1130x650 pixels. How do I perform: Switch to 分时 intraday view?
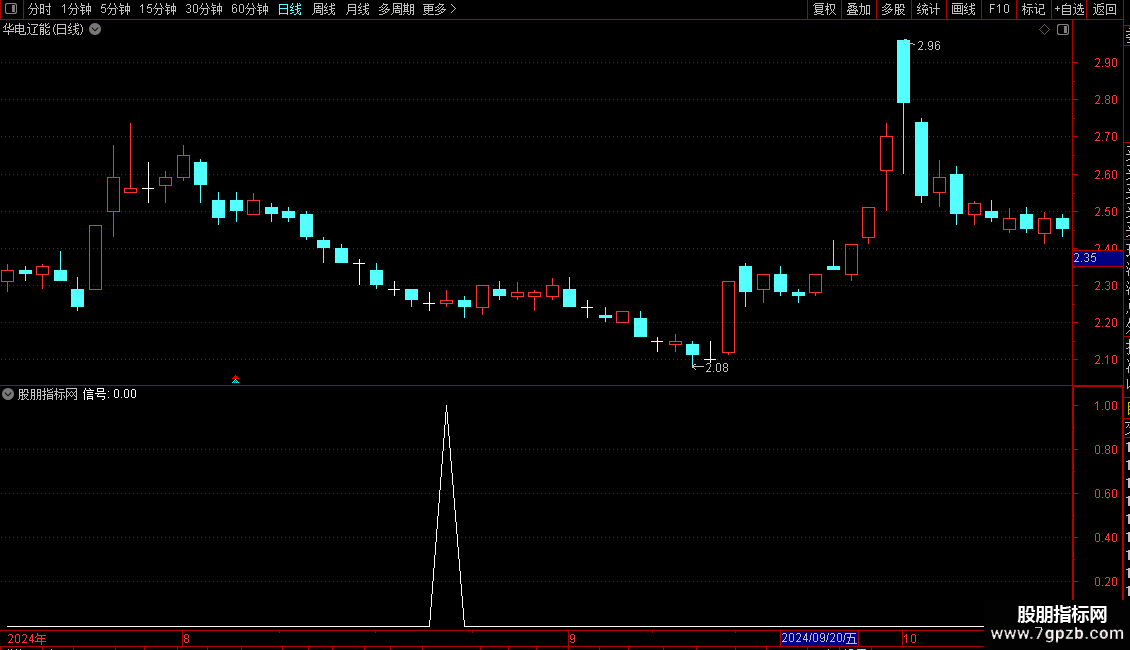click(40, 9)
